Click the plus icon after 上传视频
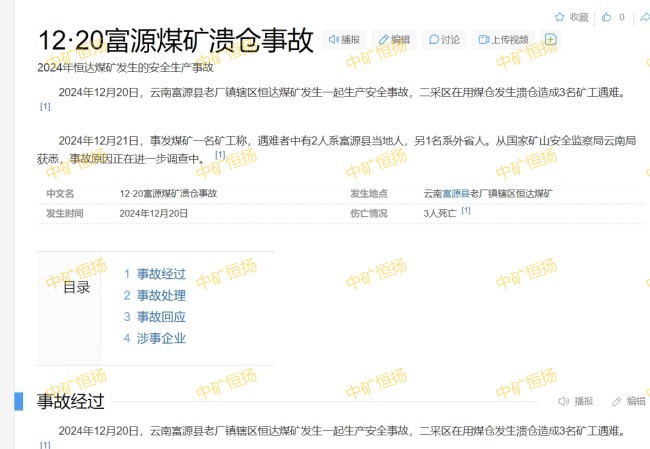The height and width of the screenshot is (449, 650). point(550,40)
